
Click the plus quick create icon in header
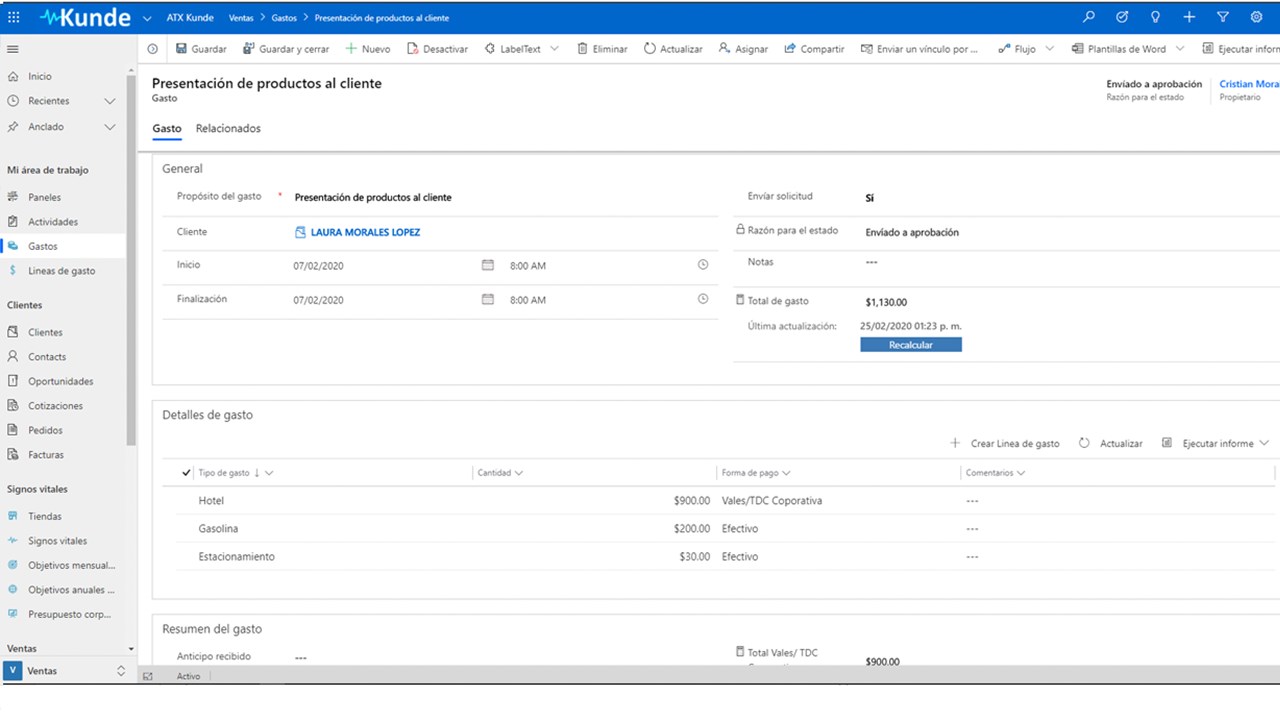point(1189,17)
